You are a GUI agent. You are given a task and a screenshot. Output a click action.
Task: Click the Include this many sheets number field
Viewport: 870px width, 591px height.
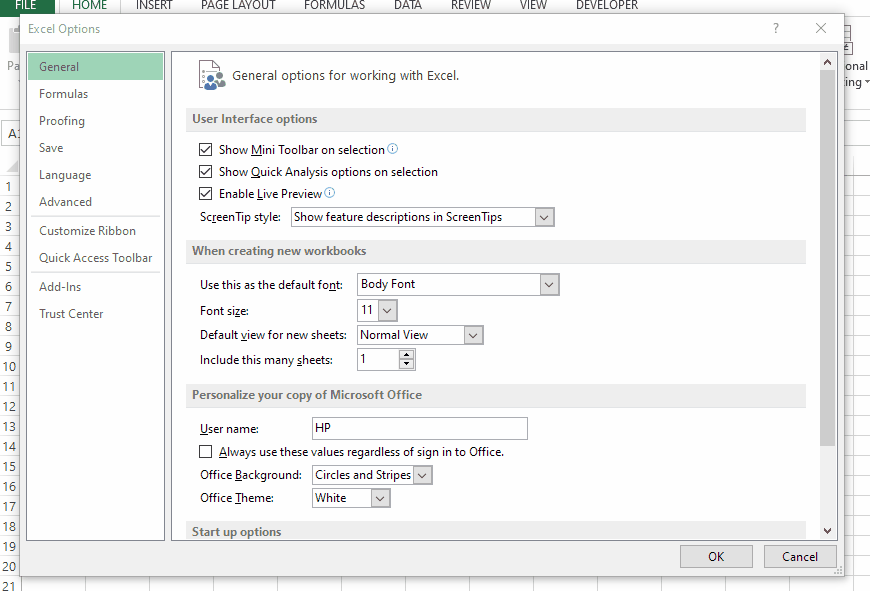tap(378, 360)
